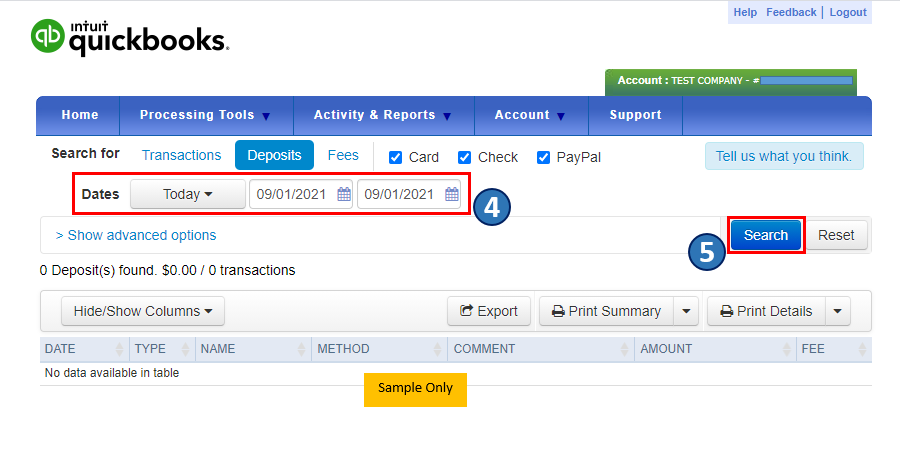The height and width of the screenshot is (468, 900).
Task: Sort by TYPE column arrows
Action: click(x=185, y=349)
